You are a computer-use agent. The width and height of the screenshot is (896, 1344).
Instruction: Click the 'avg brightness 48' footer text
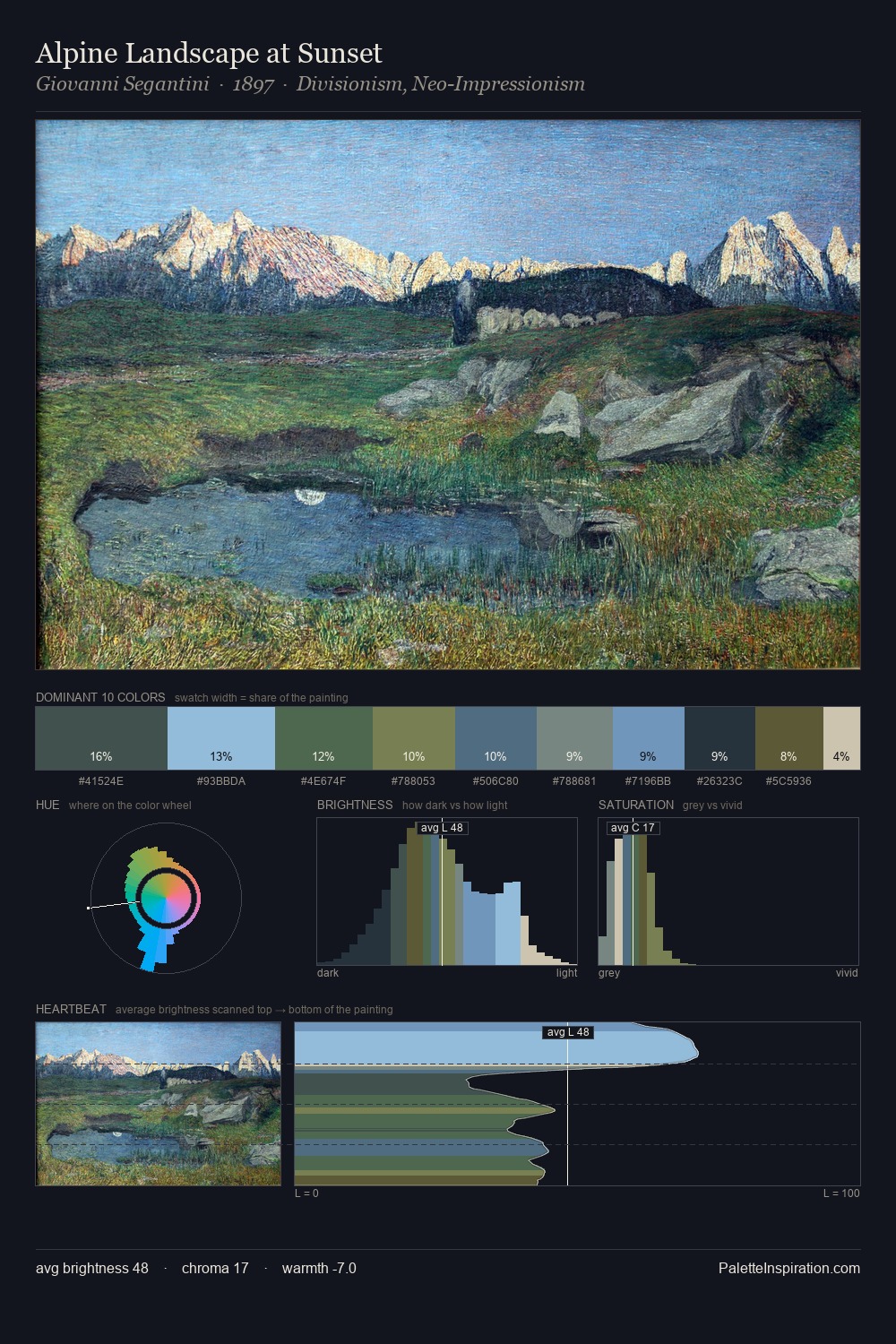click(x=92, y=1268)
